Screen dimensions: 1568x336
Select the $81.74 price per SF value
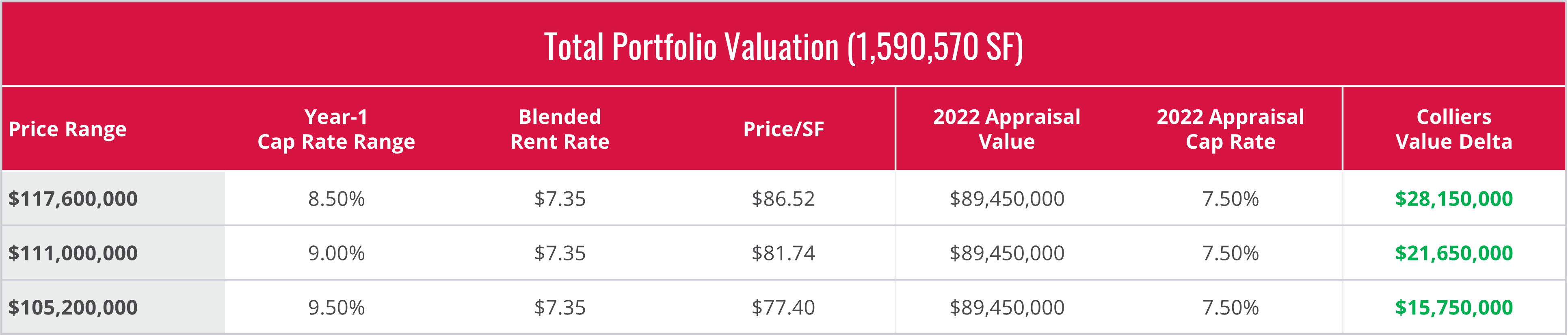783,253
